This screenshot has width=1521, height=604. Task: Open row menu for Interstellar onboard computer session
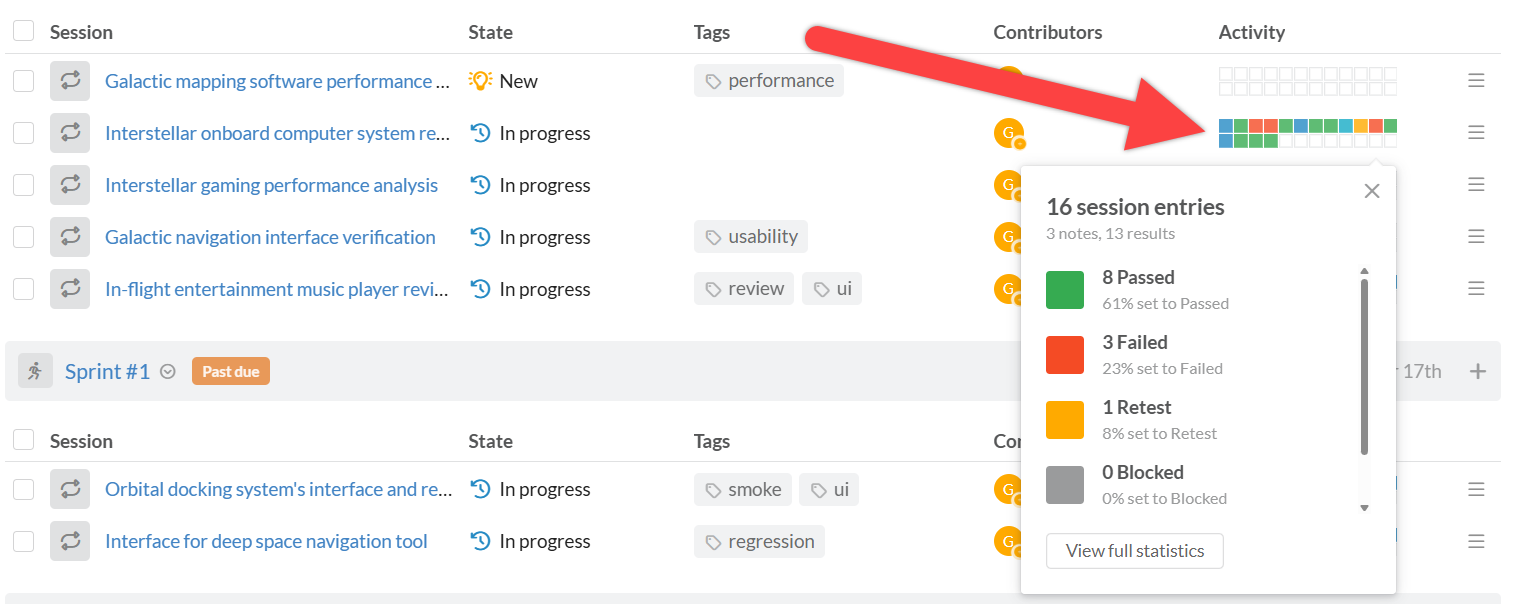[x=1476, y=132]
